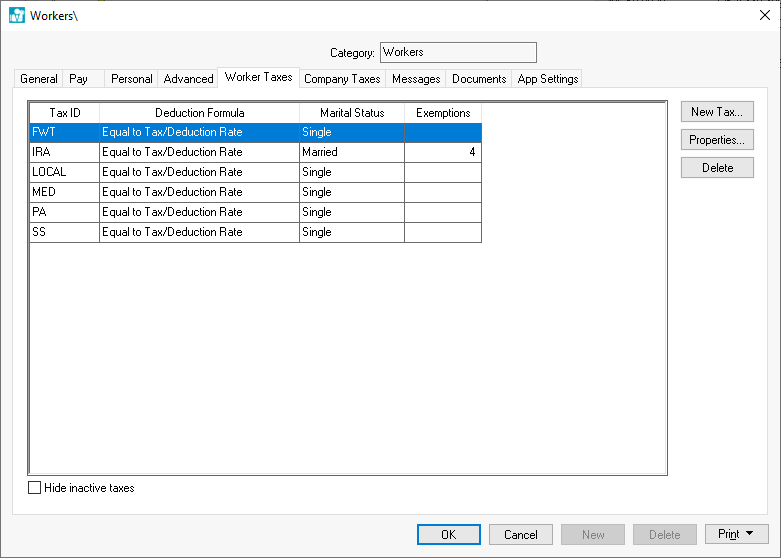
Task: Click the Workers app icon in title bar
Action: (x=17, y=15)
